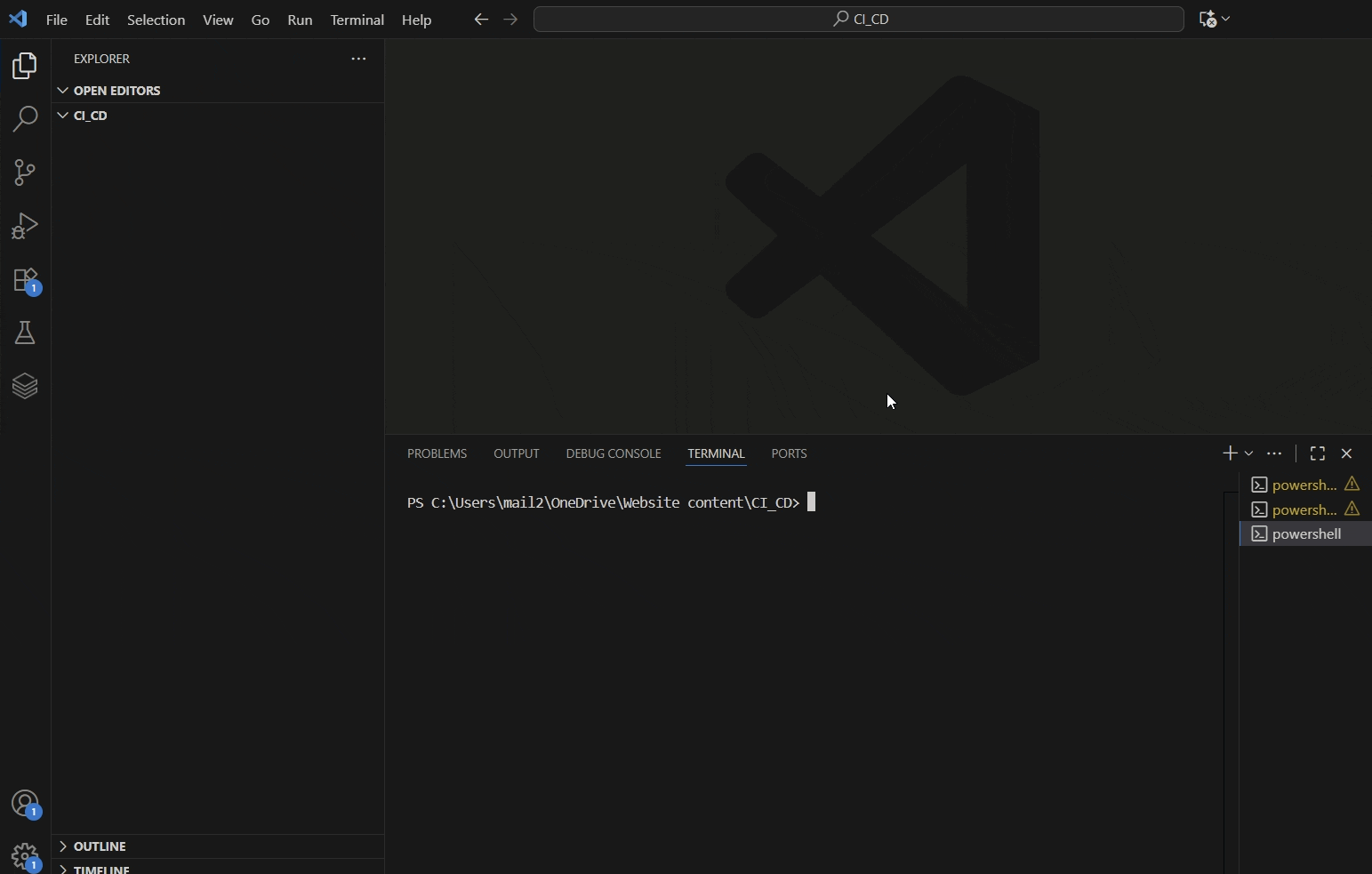The width and height of the screenshot is (1372, 874).
Task: Expand the TIMELINE section
Action: (x=218, y=868)
